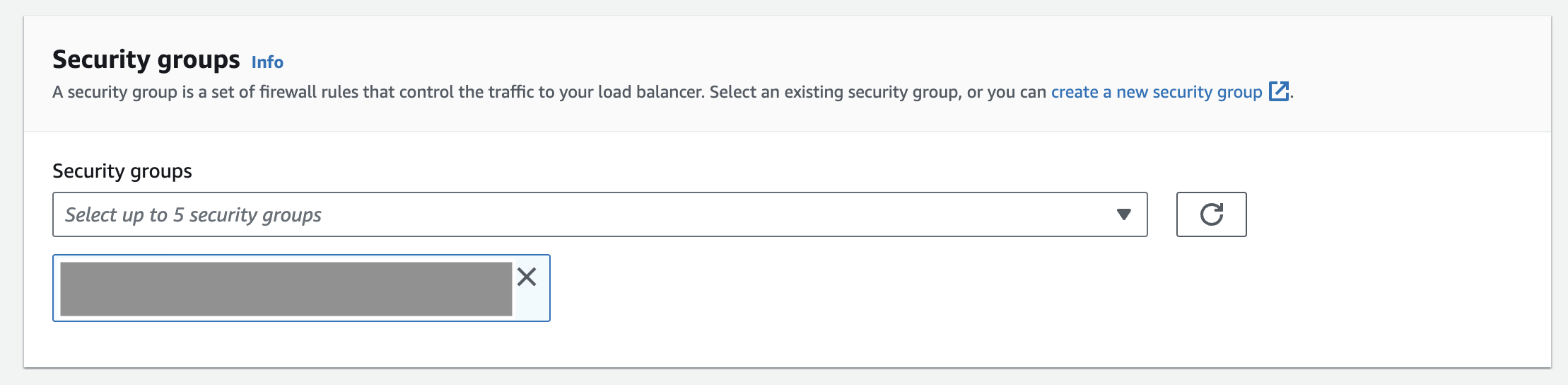Click the phrase "Select an existing security group"

[834, 92]
